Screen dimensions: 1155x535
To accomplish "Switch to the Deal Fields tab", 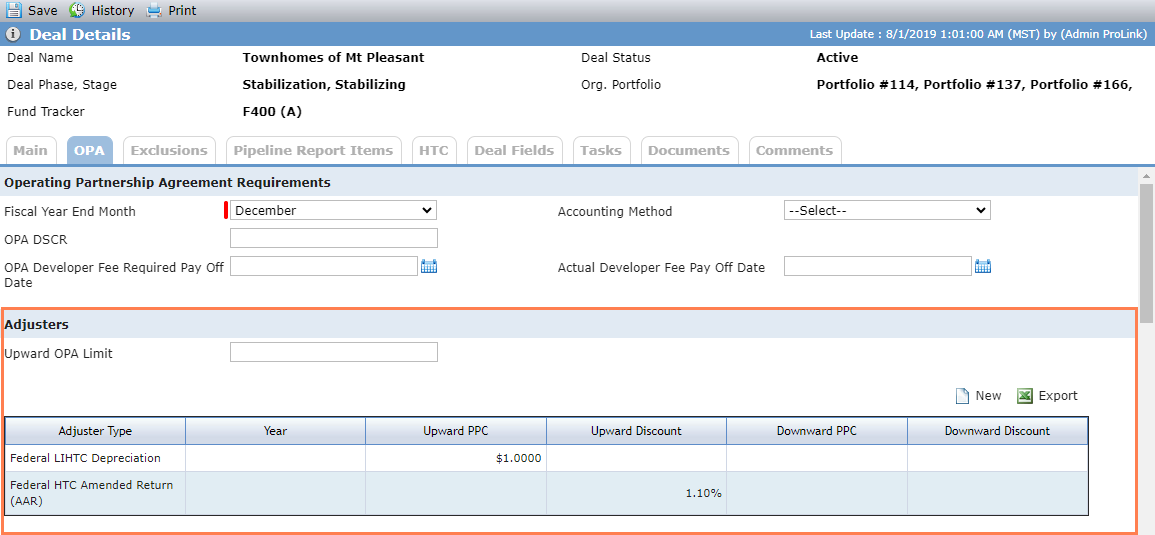I will 514,150.
